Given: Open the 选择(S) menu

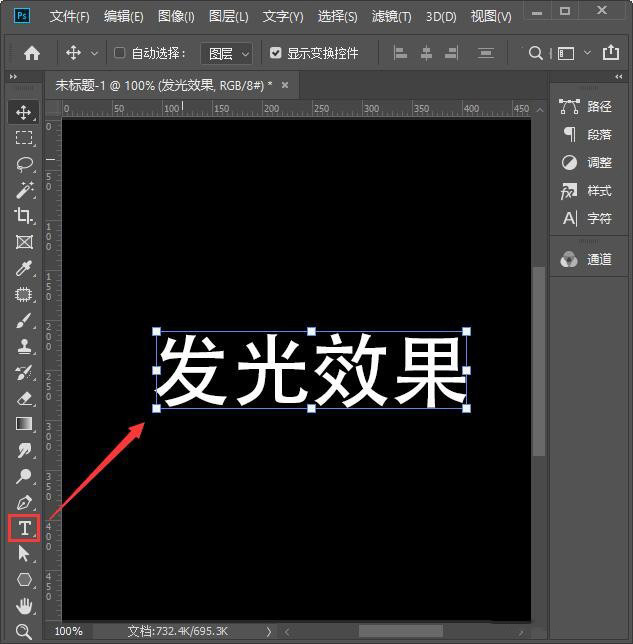Looking at the screenshot, I should click(x=337, y=16).
